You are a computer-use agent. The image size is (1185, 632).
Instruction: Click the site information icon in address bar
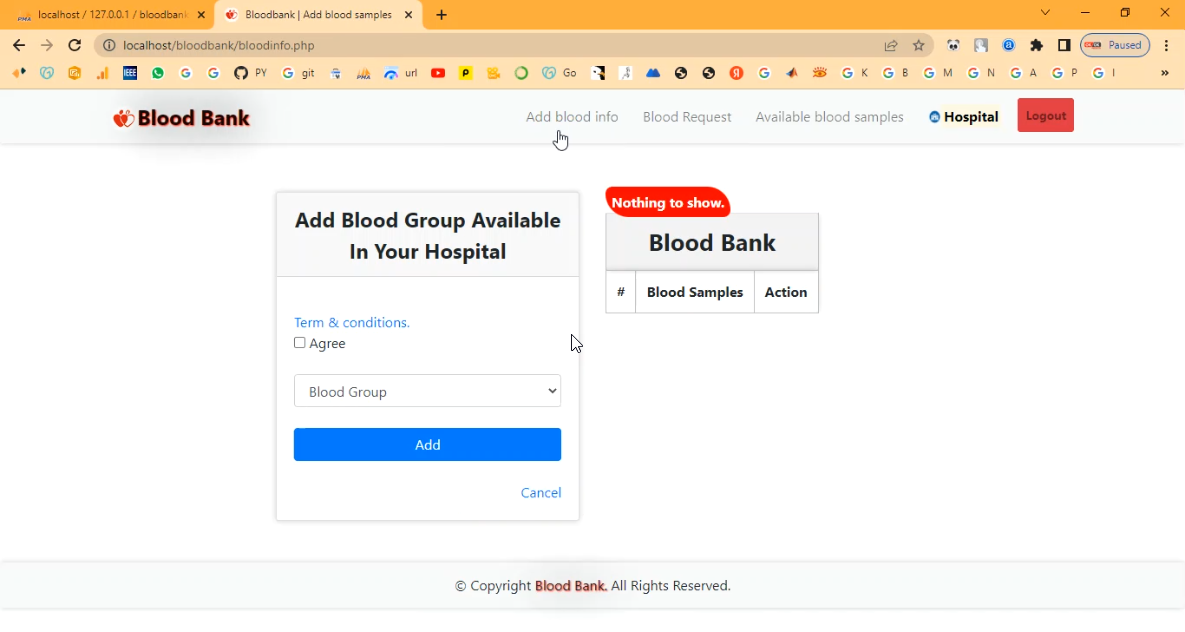point(109,45)
